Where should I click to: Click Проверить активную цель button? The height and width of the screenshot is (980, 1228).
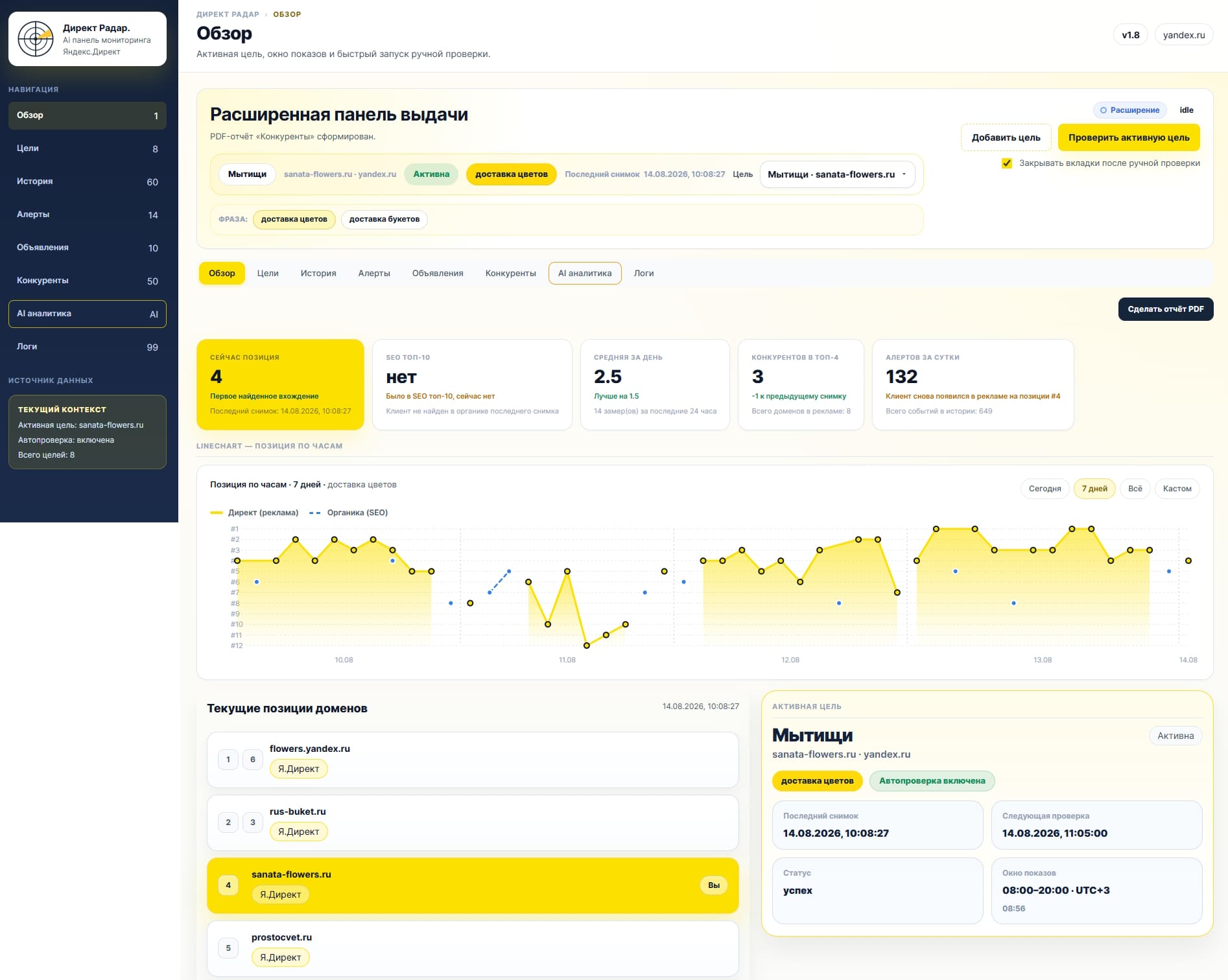point(1129,137)
